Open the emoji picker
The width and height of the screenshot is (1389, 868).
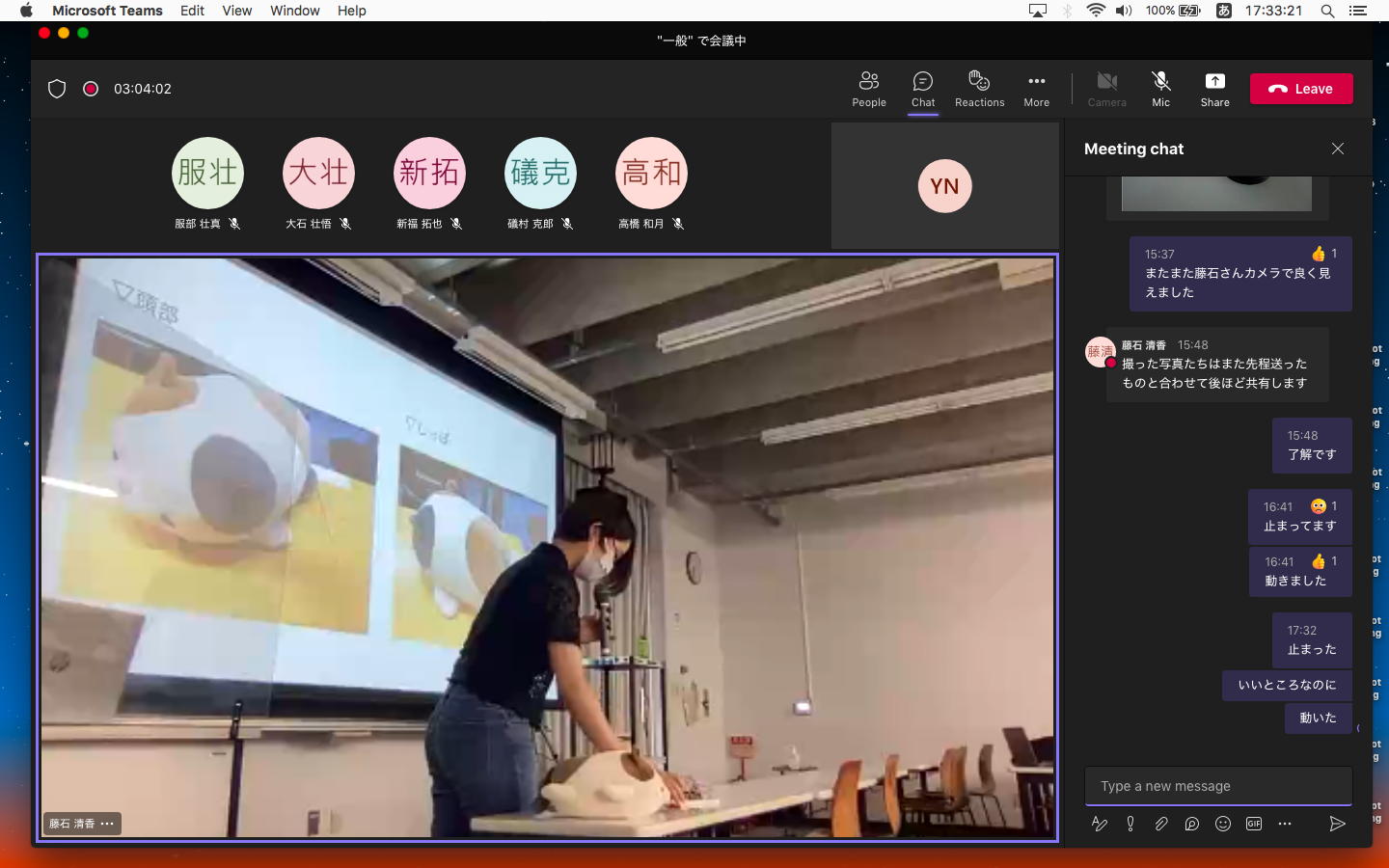[1223, 824]
